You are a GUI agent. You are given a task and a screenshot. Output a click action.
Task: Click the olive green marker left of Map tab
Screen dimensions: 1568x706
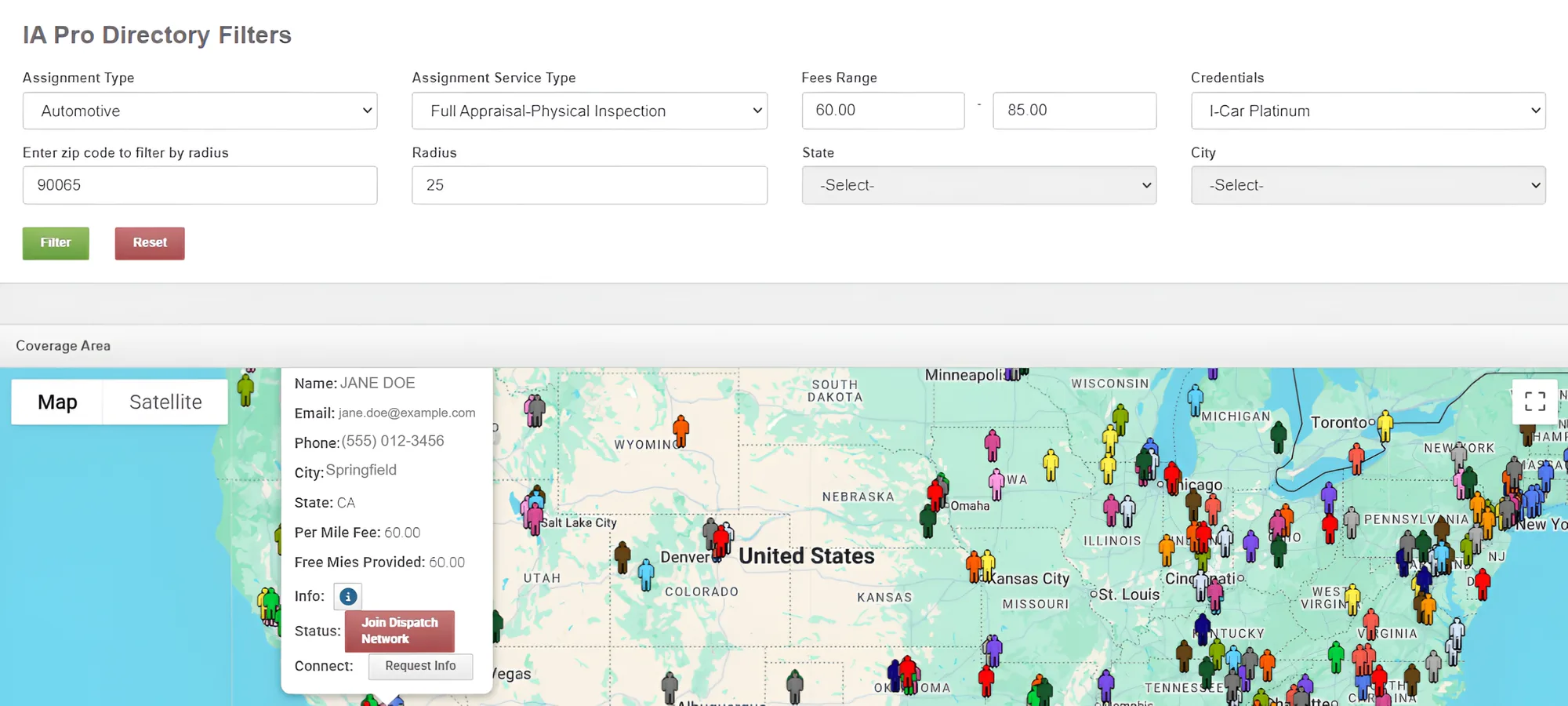click(245, 390)
